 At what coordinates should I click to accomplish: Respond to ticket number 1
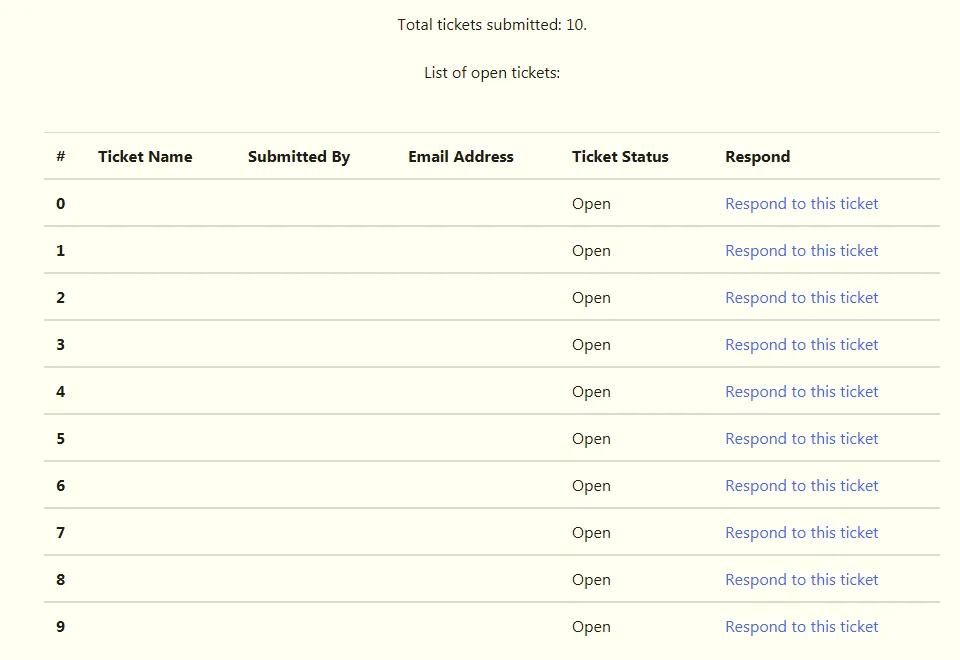tap(801, 250)
